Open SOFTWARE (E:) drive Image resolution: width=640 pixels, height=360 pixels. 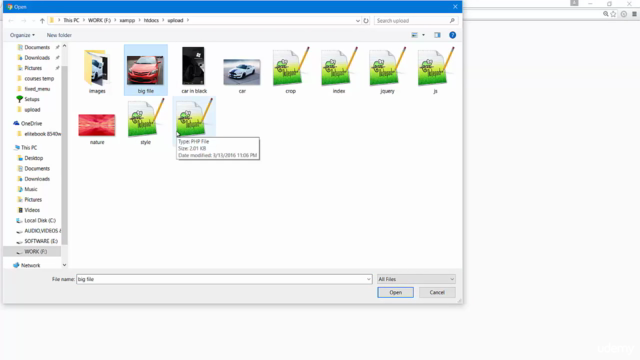[41, 241]
